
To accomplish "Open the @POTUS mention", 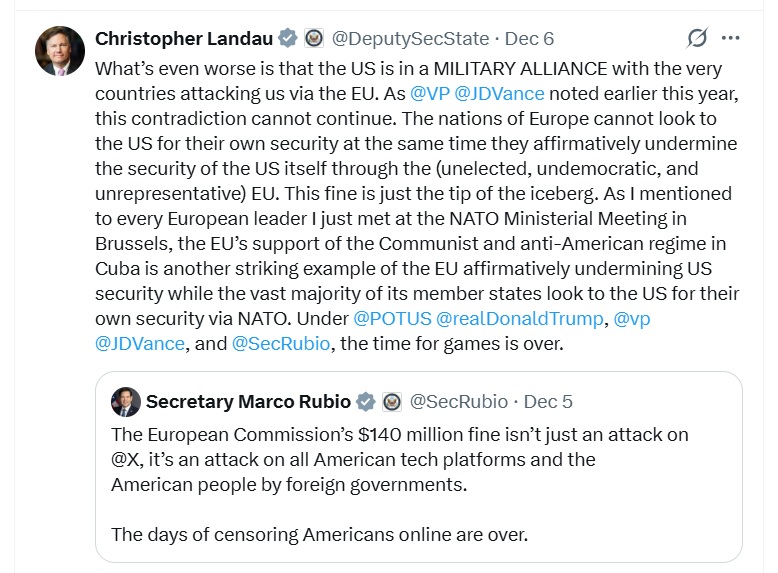I will 393,318.
